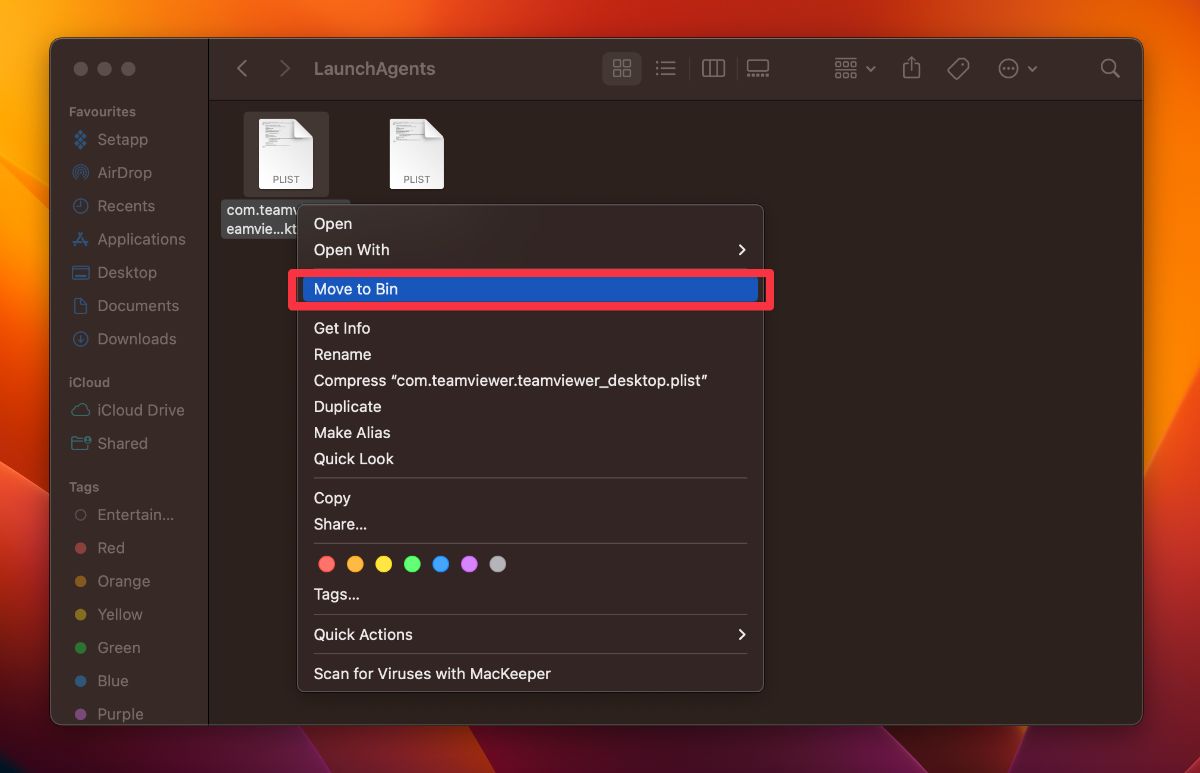The image size is (1200, 773).
Task: Open the AirDrop sidebar item
Action: tap(122, 172)
